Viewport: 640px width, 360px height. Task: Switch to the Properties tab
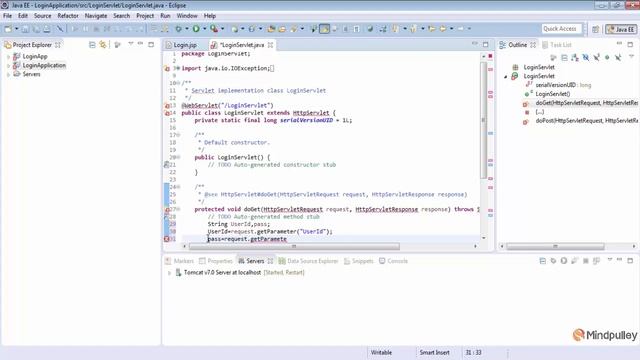(x=216, y=261)
